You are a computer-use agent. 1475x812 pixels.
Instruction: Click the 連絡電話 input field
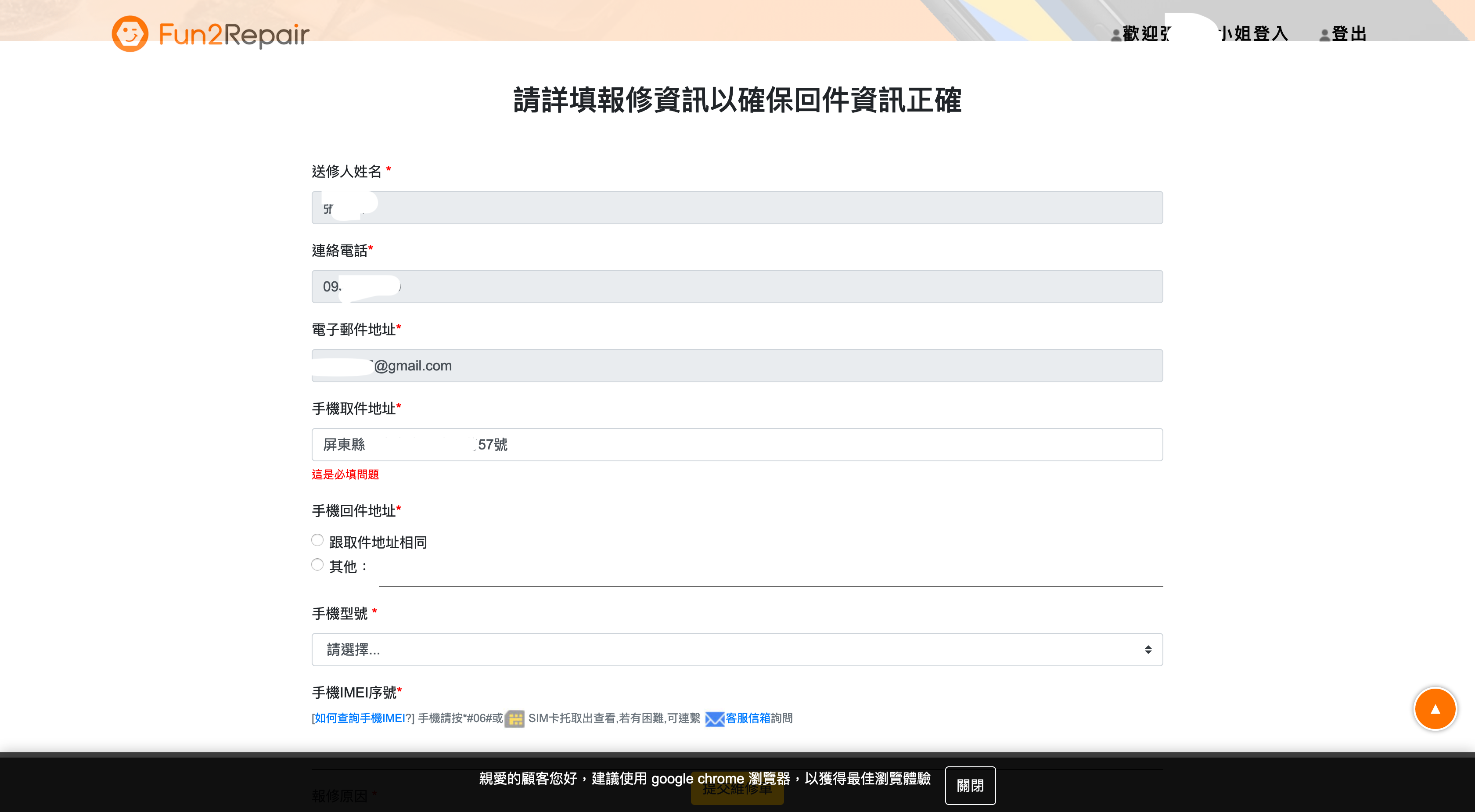pos(737,286)
